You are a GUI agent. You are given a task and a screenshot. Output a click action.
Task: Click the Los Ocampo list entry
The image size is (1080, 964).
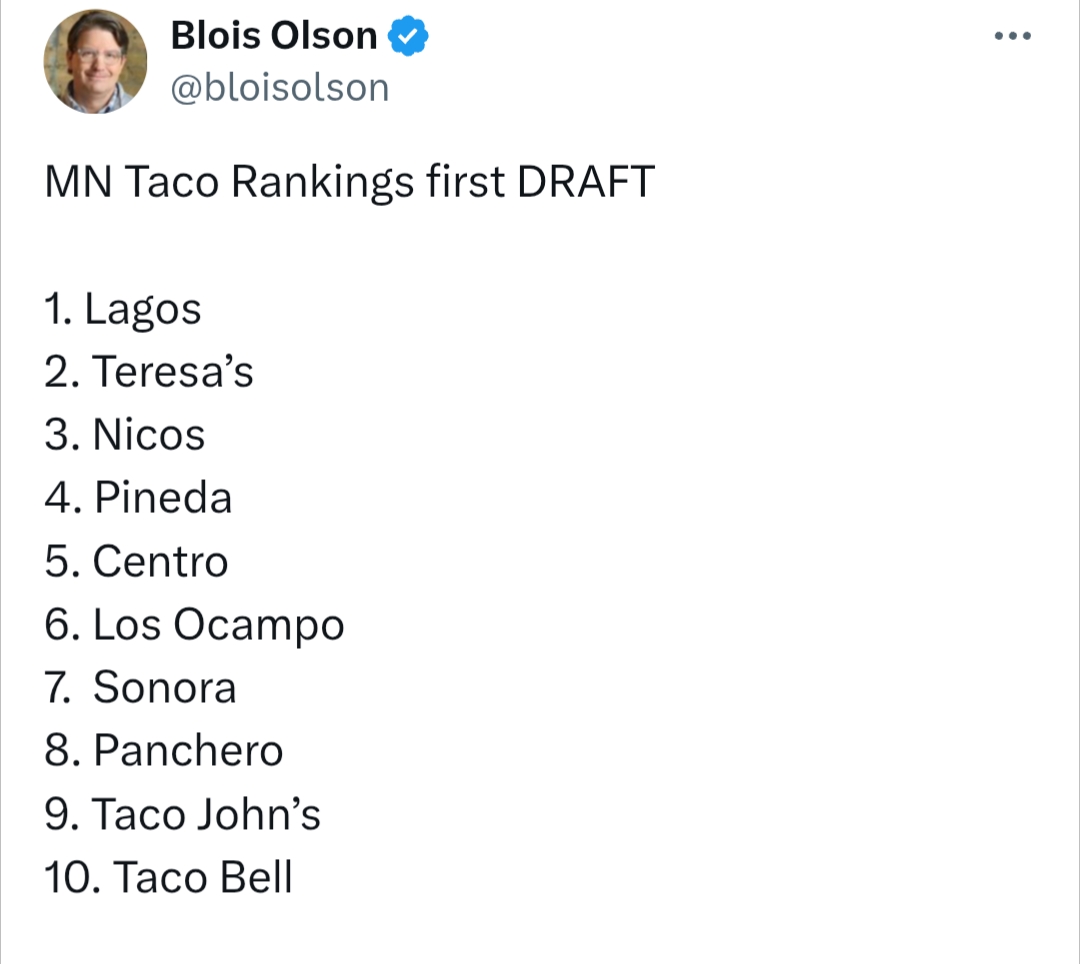point(218,625)
